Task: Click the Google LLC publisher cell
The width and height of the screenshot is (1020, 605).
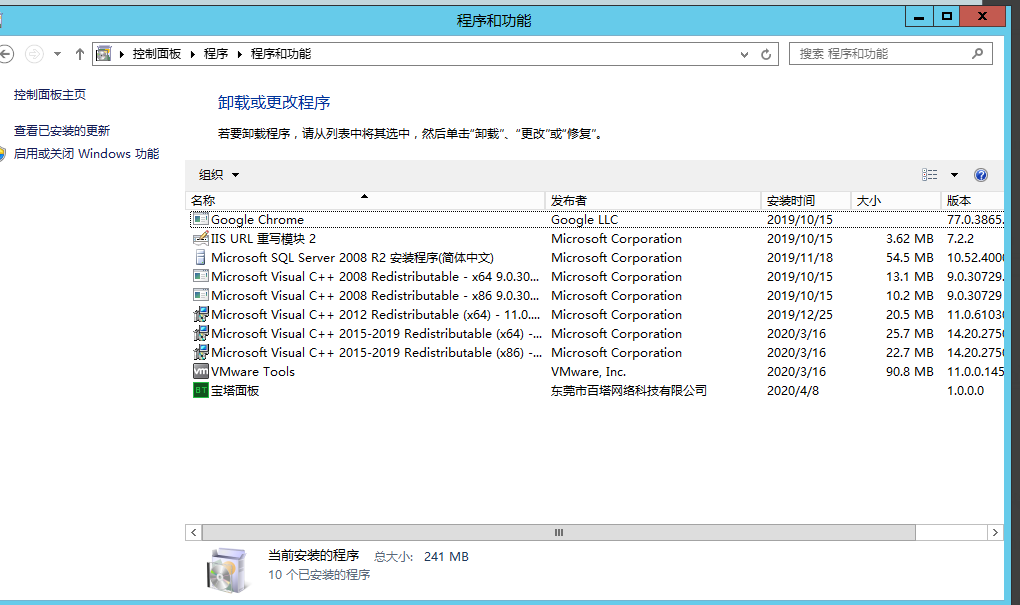Action: click(x=585, y=220)
